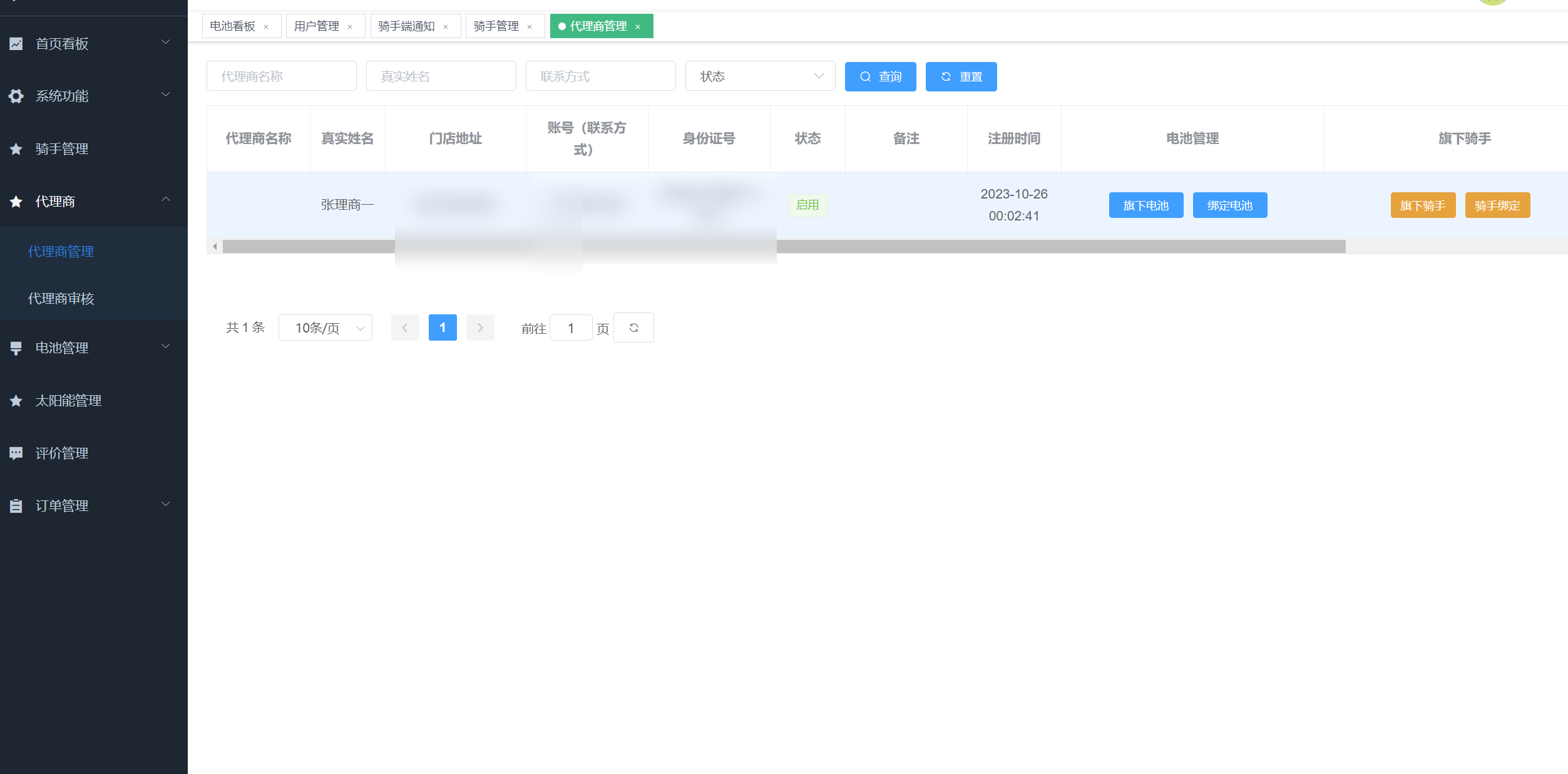The height and width of the screenshot is (774, 1568).
Task: Click the 评价管理 chat bubble icon
Action: pyautogui.click(x=16, y=453)
